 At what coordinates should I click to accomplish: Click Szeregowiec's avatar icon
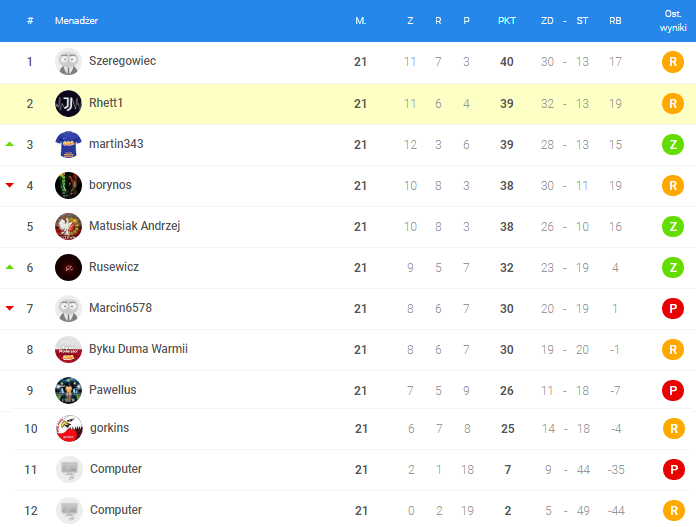pos(68,62)
